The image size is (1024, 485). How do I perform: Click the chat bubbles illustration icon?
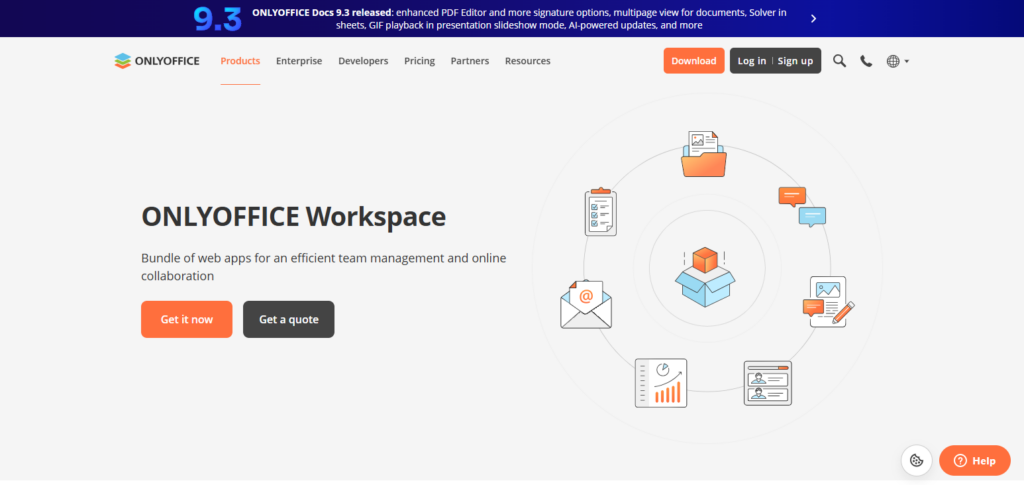(x=802, y=207)
